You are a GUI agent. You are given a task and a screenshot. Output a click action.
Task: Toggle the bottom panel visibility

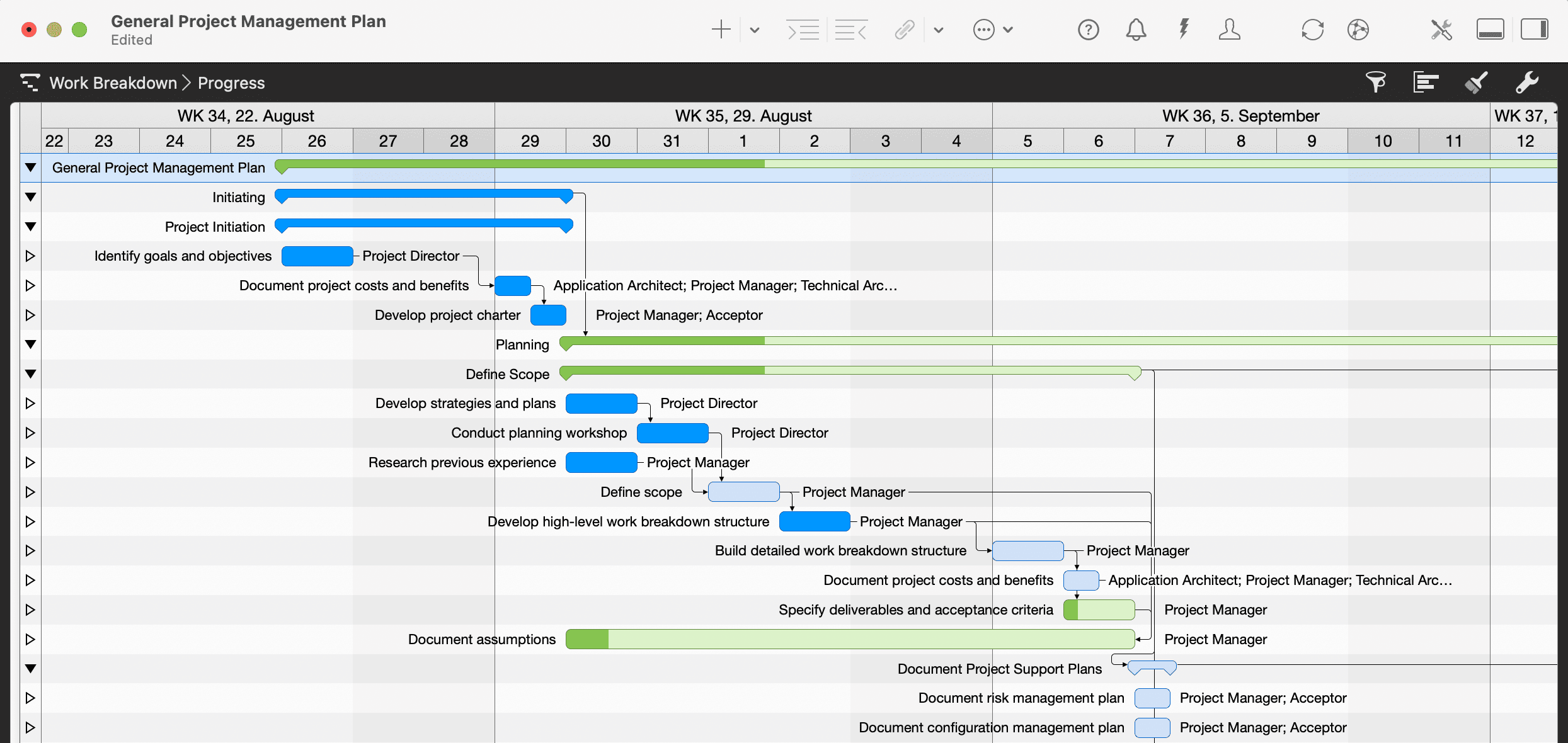(1491, 29)
